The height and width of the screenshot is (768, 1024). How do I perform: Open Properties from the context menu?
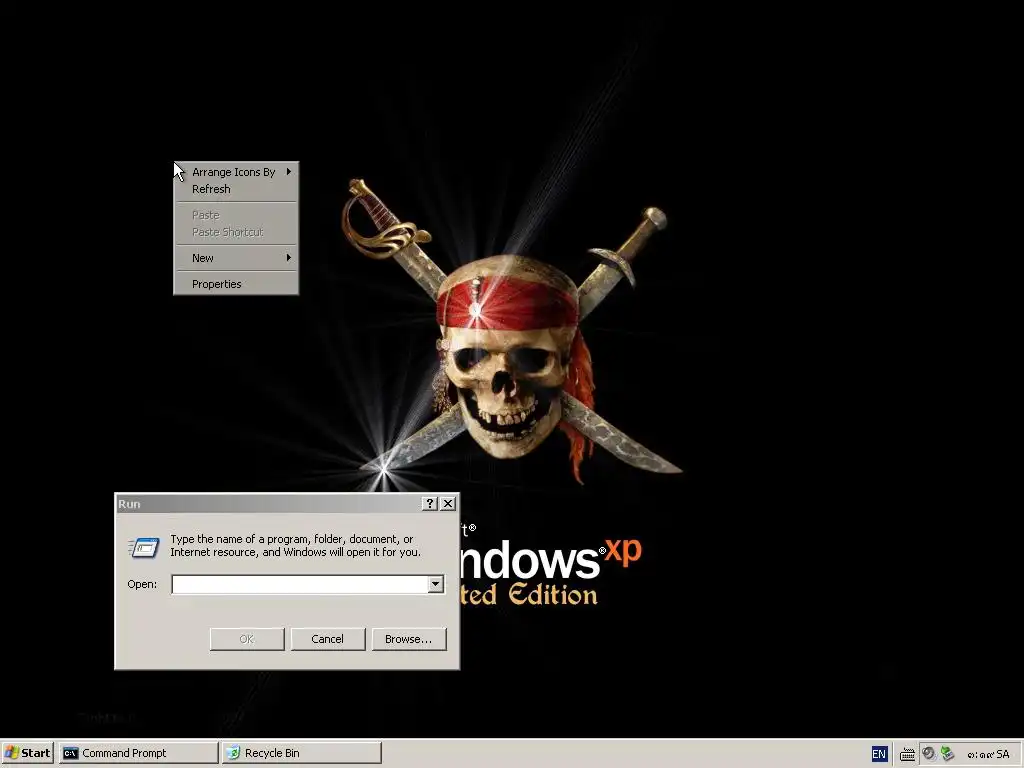click(236, 284)
